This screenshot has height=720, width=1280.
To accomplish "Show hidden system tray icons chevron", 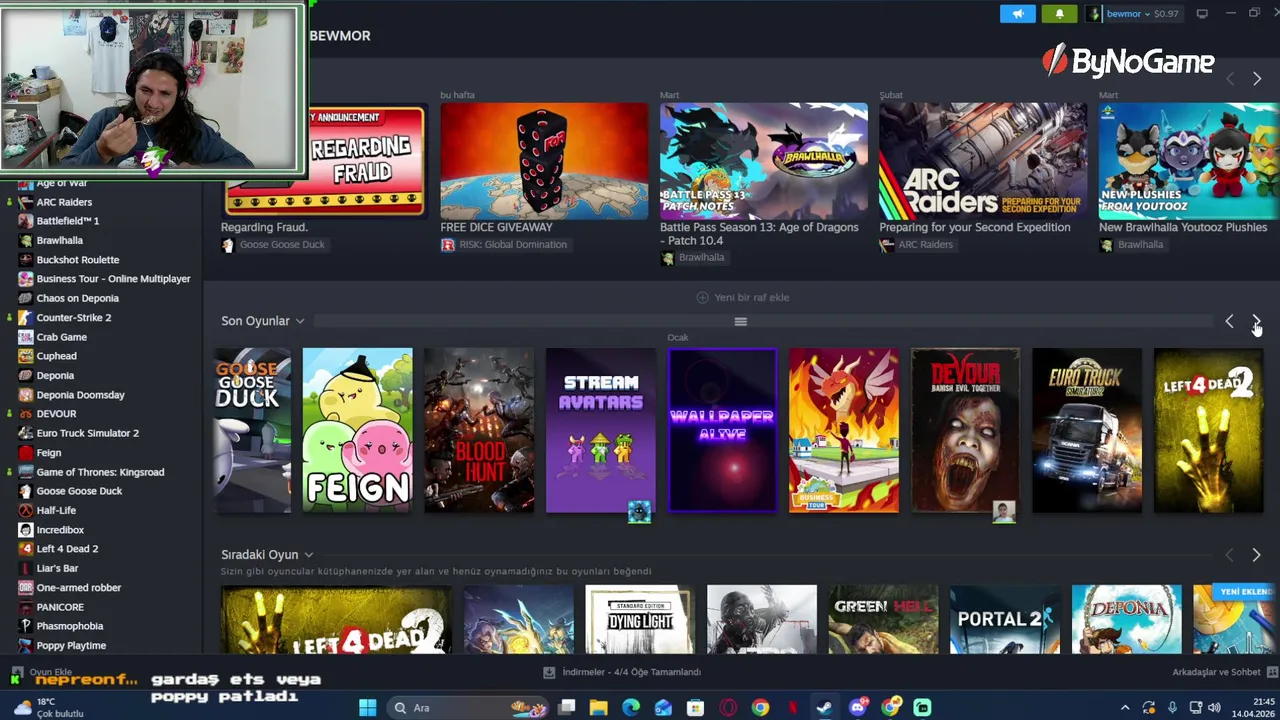I will point(1125,708).
